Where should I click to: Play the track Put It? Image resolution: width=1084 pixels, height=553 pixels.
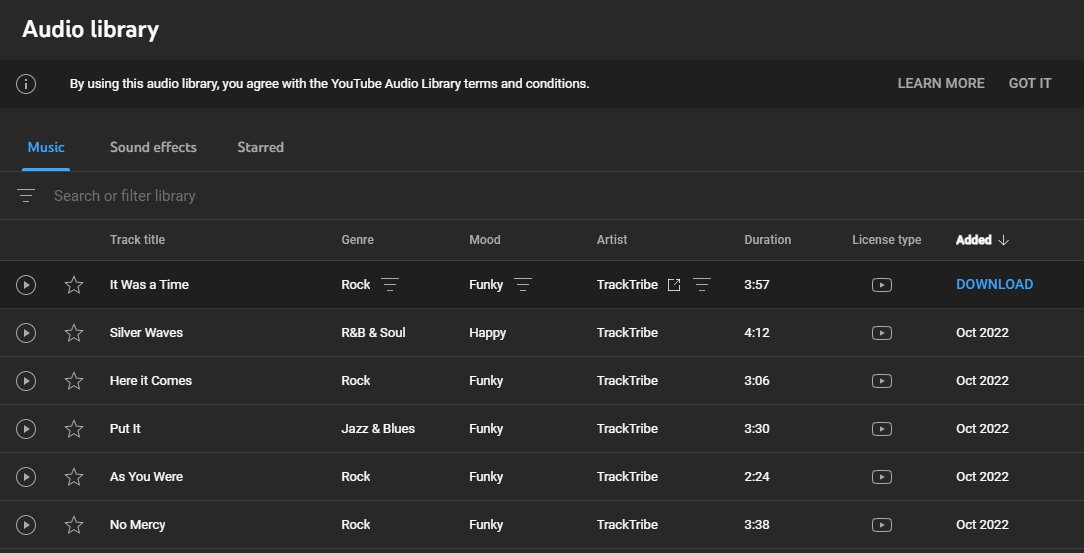tap(26, 429)
